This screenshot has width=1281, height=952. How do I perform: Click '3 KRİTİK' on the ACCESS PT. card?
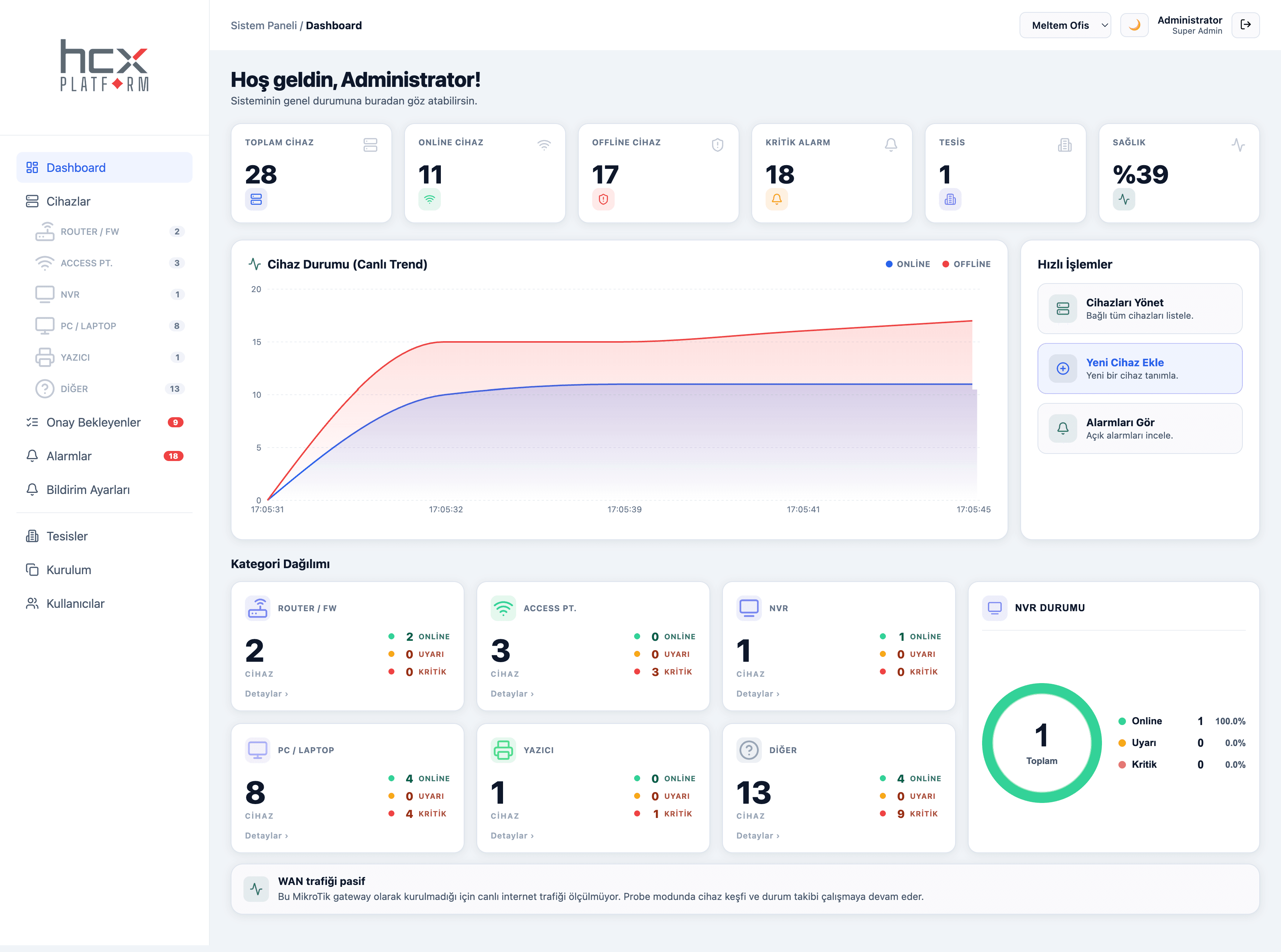pos(664,672)
